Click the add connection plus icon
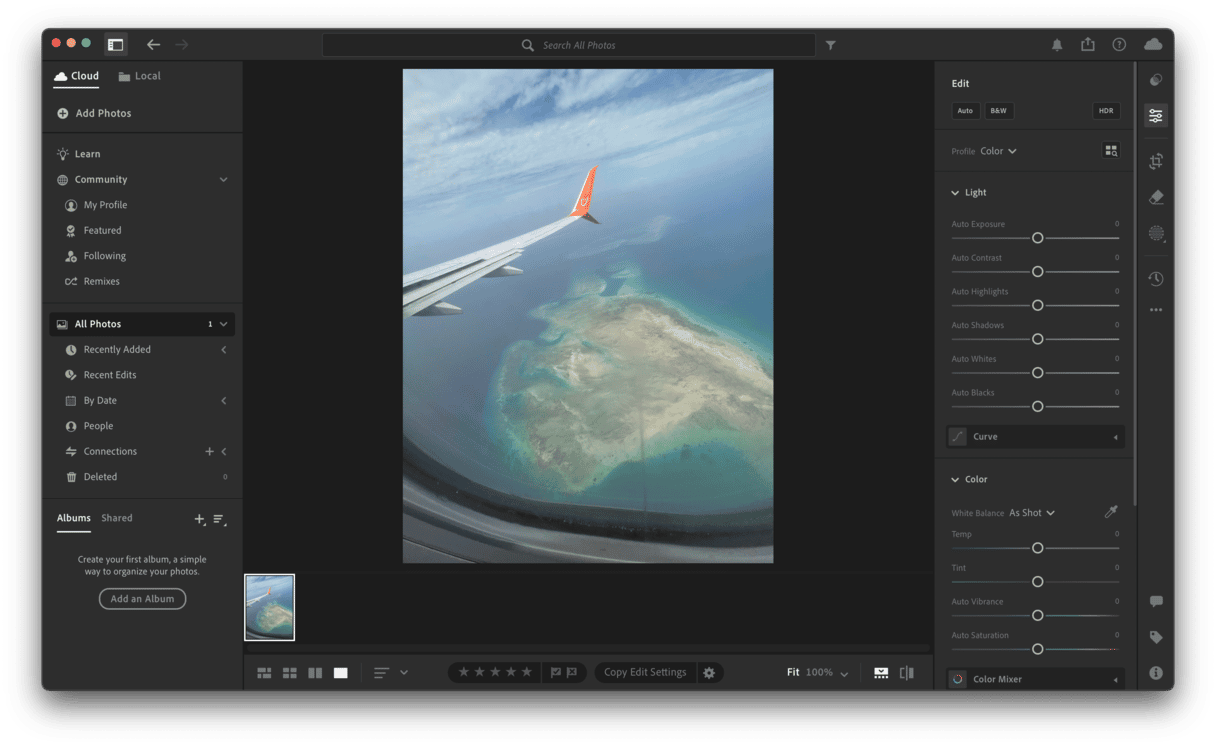This screenshot has width=1216, height=746. (209, 451)
